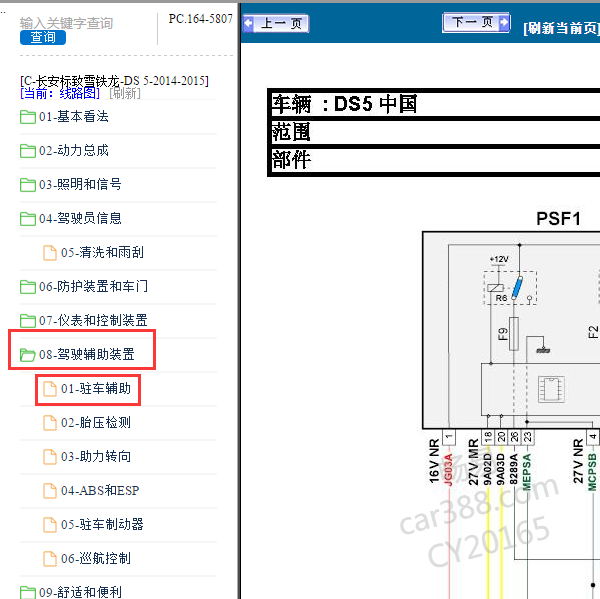
Task: Expand the 01-基本看法 folder
Action: [x=73, y=116]
